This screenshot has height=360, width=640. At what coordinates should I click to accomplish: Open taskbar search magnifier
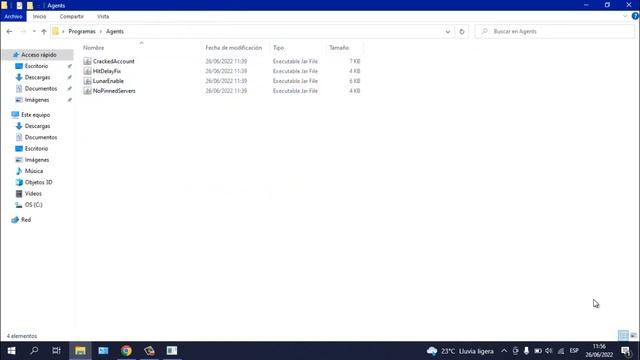[34, 351]
